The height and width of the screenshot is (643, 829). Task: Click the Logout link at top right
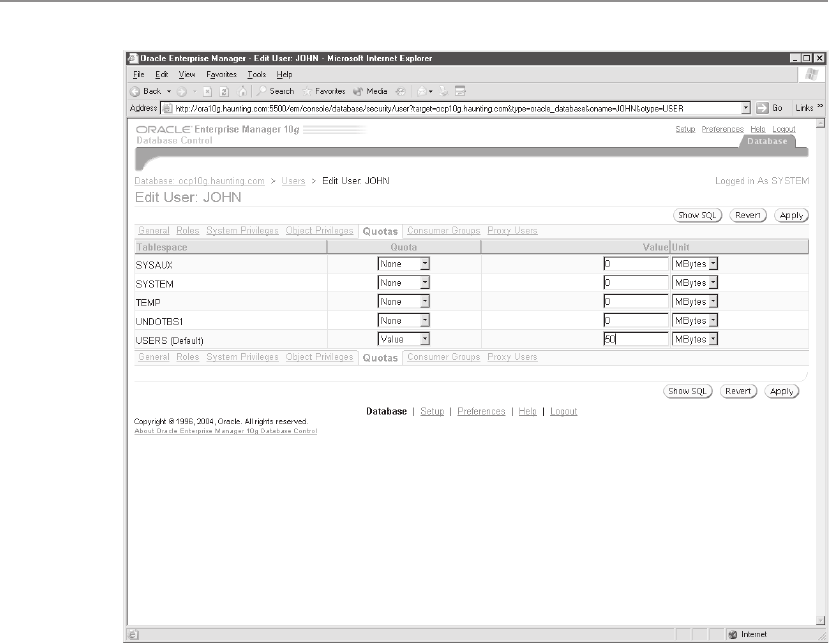[784, 129]
